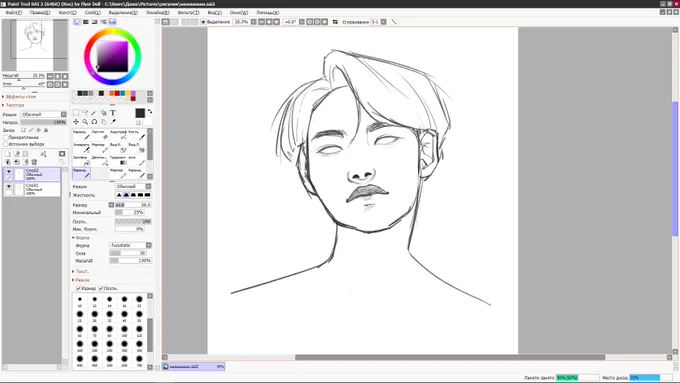Show the swatches panel icon
This screenshot has height=383, width=680.
click(x=112, y=22)
